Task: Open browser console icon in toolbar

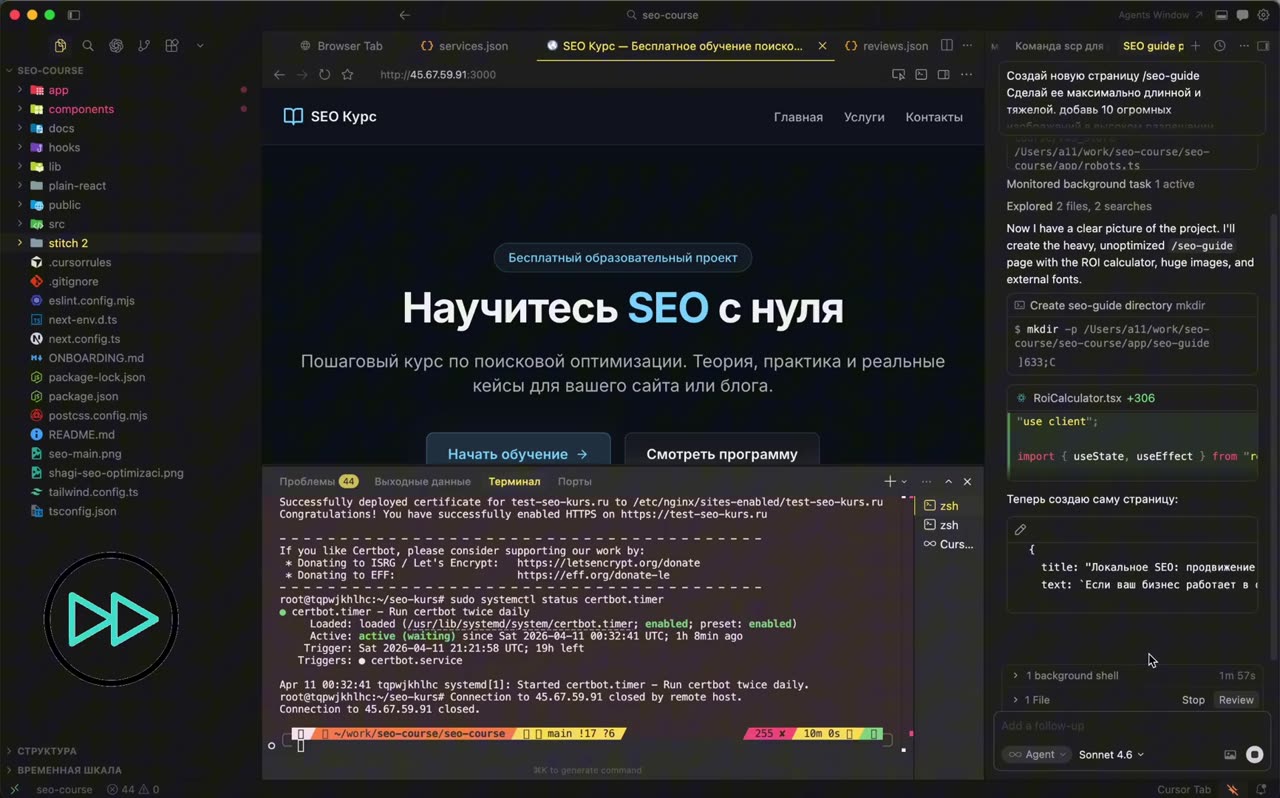Action: pos(921,75)
